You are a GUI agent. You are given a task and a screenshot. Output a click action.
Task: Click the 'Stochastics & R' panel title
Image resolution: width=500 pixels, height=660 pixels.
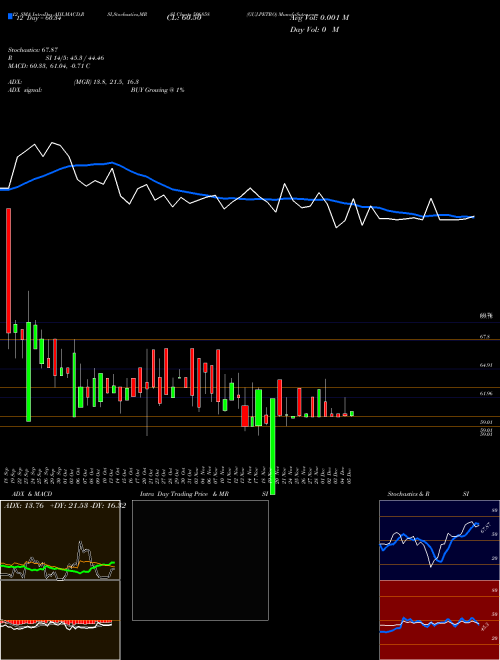tap(409, 494)
